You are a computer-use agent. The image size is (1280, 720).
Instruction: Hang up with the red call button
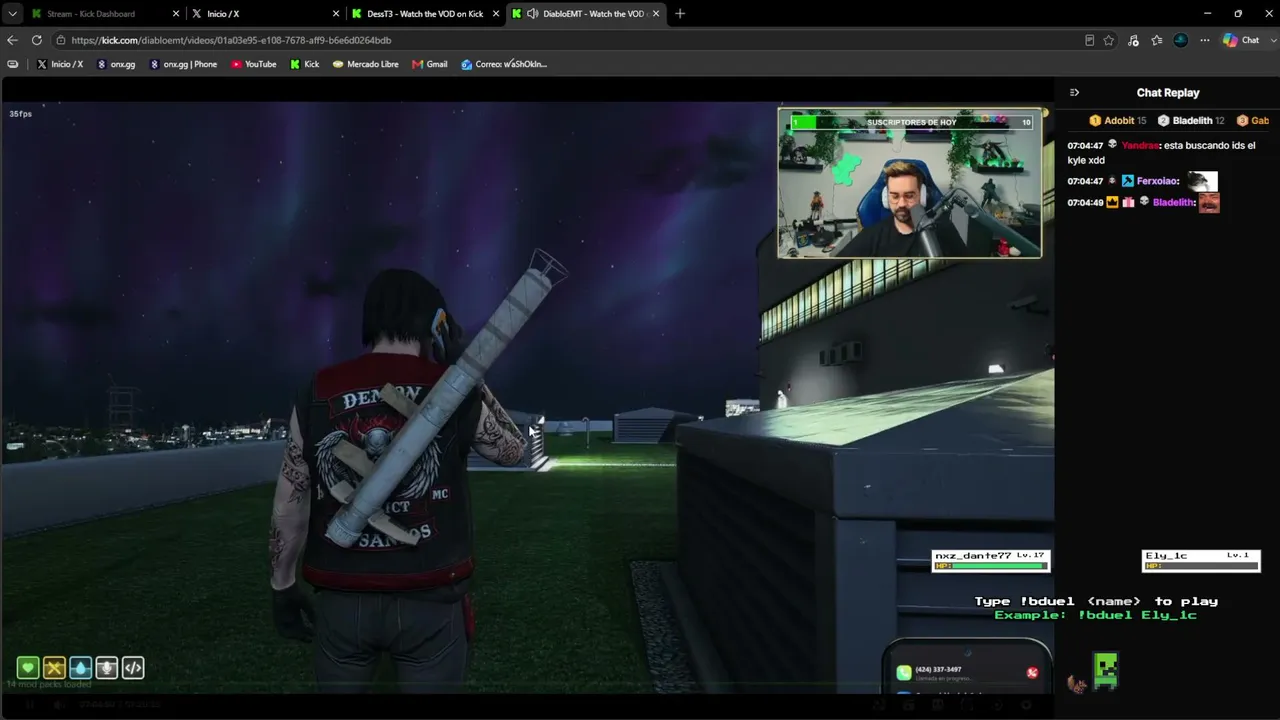1032,673
